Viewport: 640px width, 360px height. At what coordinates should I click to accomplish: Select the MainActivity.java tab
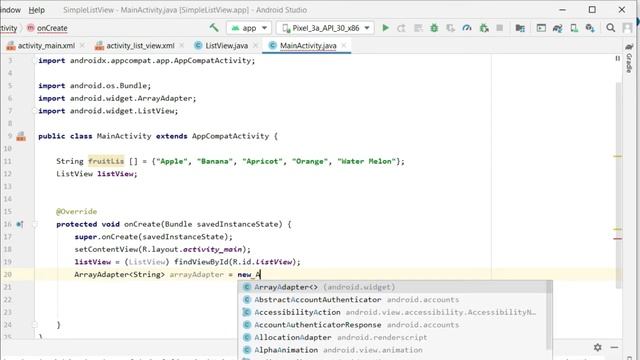click(308, 46)
